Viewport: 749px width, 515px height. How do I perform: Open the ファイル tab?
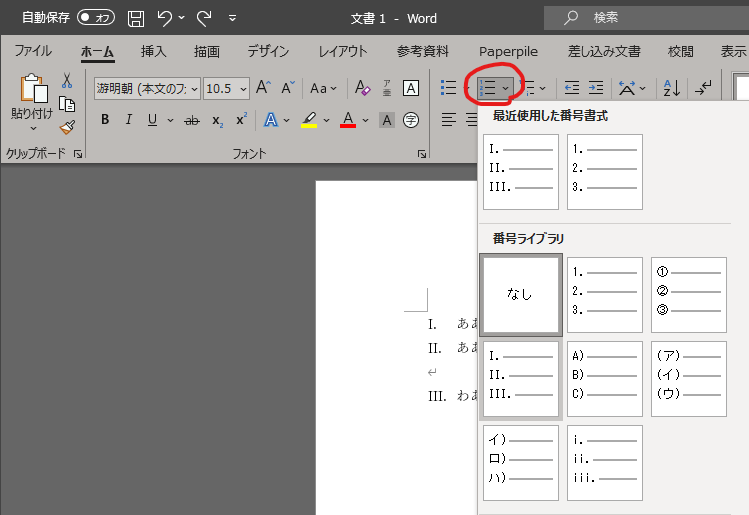pos(33,51)
